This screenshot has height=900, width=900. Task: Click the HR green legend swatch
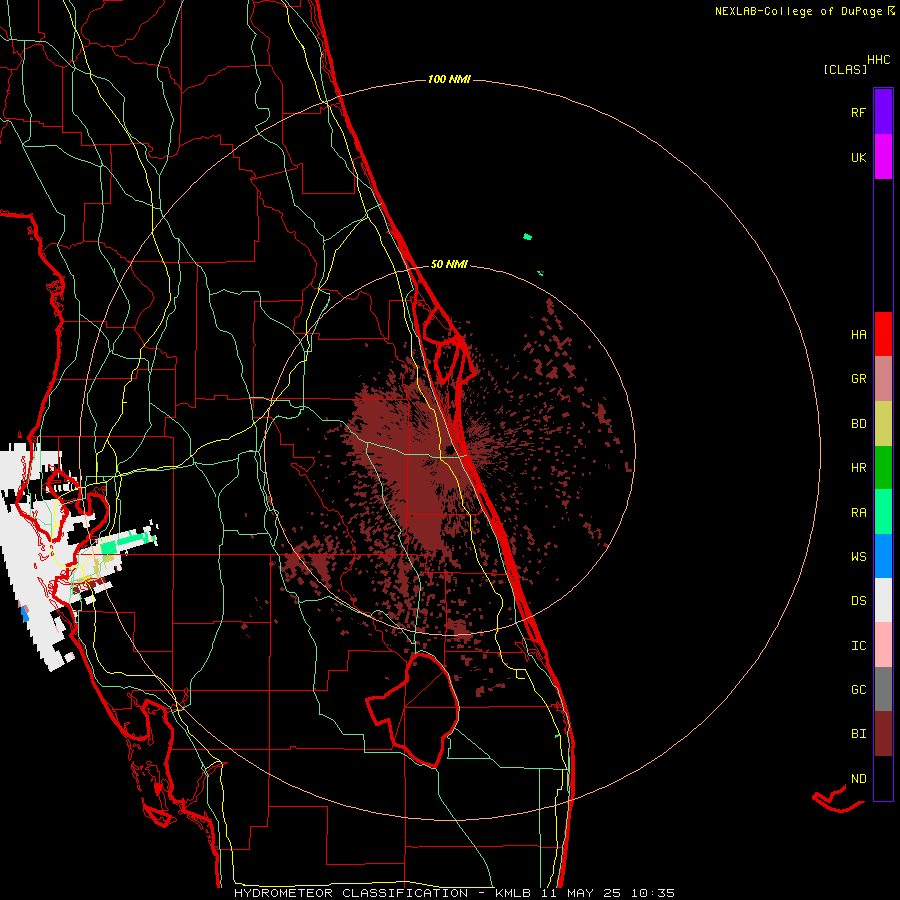(883, 468)
